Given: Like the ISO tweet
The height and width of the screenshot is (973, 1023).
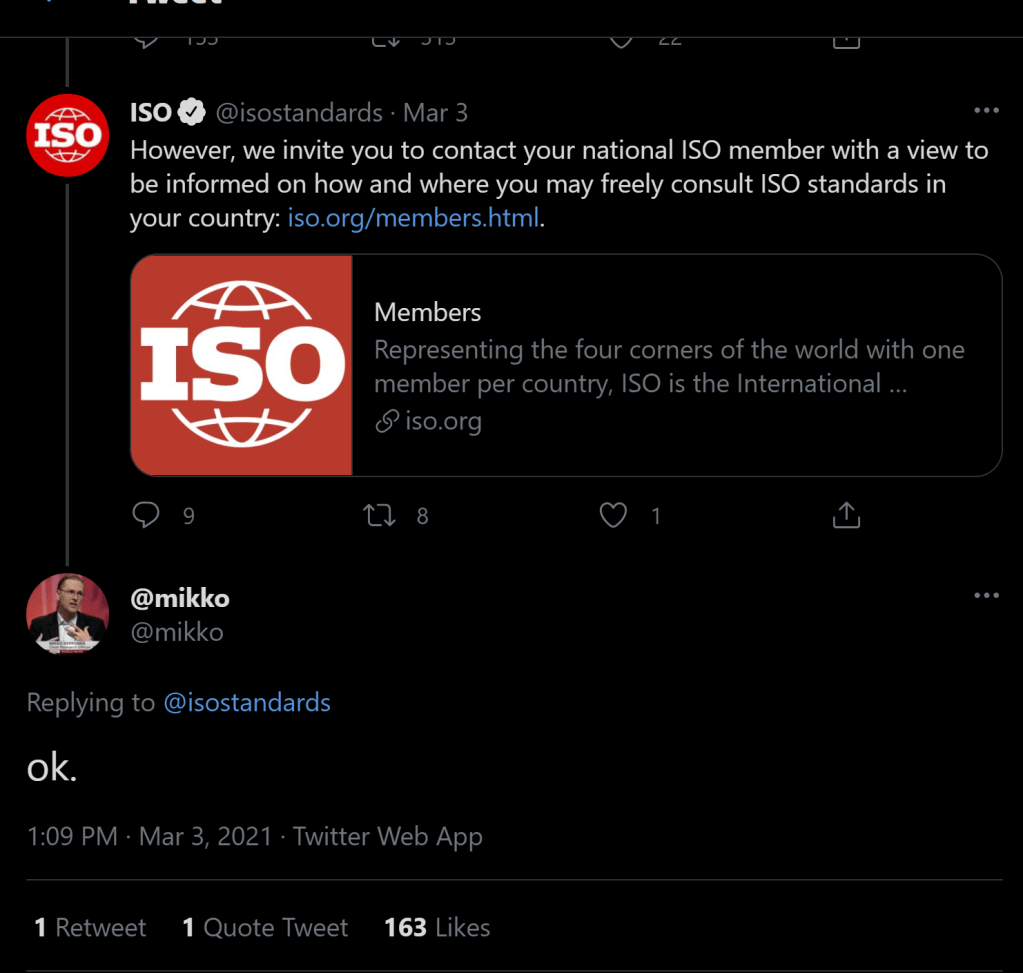Looking at the screenshot, I should click(612, 515).
